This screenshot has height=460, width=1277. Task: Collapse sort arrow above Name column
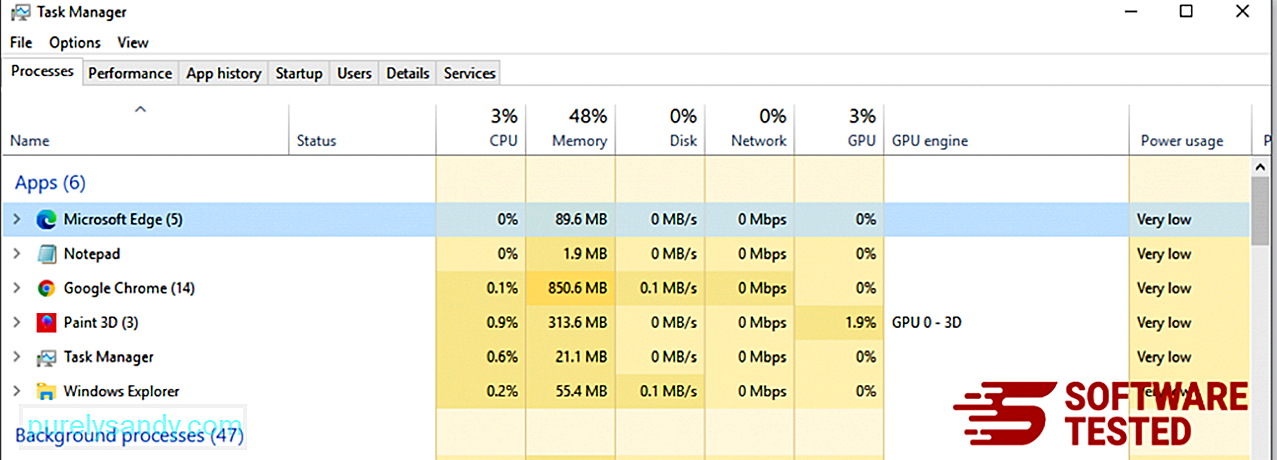[x=141, y=109]
